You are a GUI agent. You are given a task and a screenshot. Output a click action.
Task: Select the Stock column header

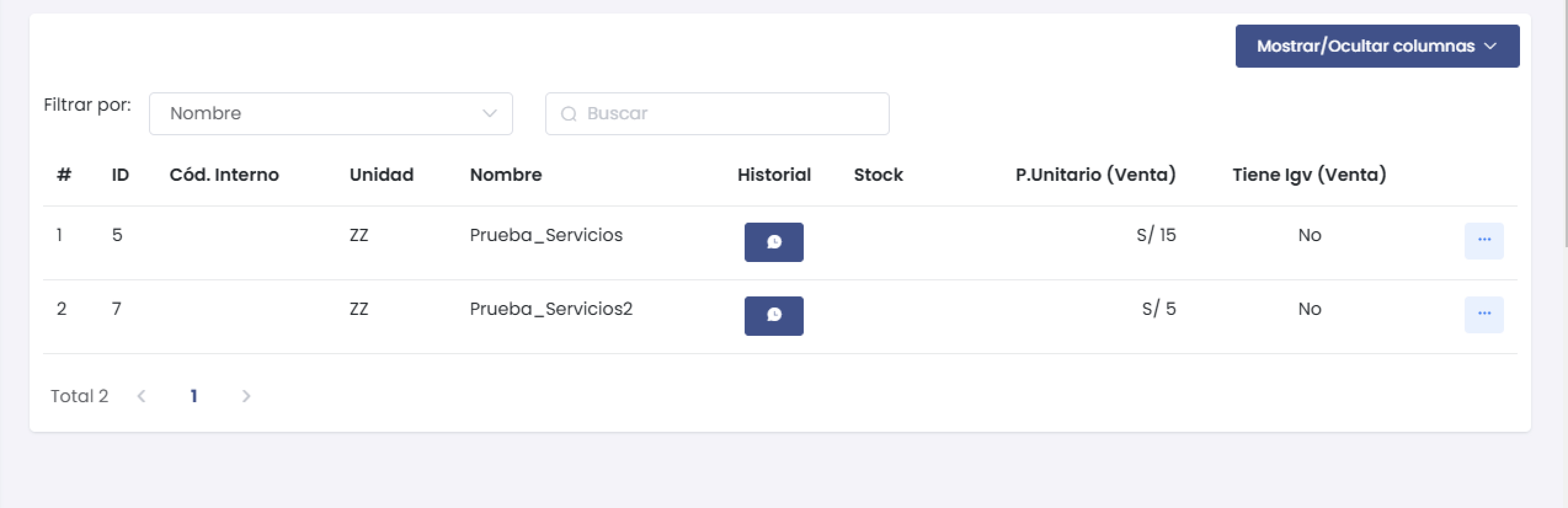coord(878,175)
